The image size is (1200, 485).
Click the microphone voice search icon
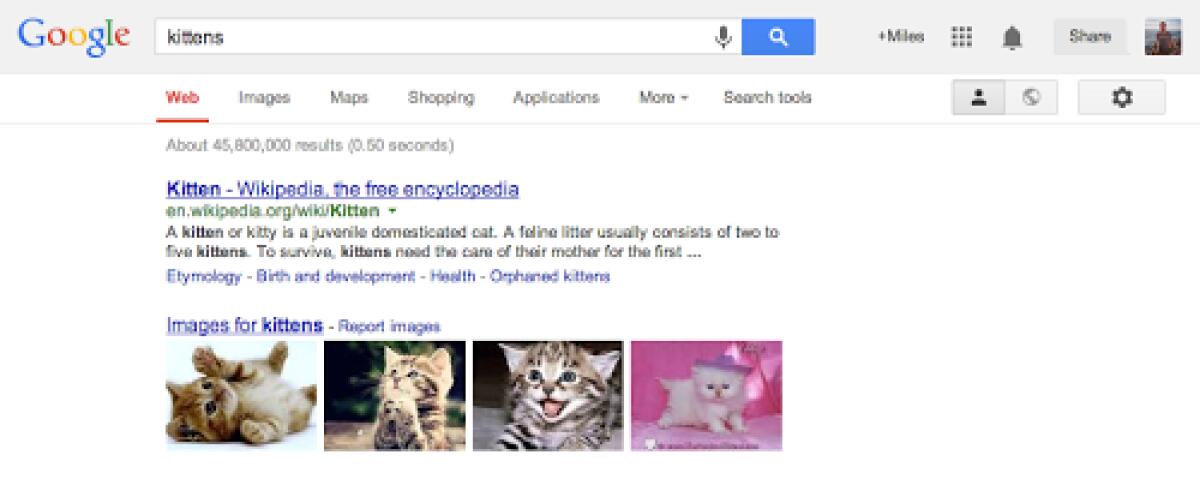722,37
